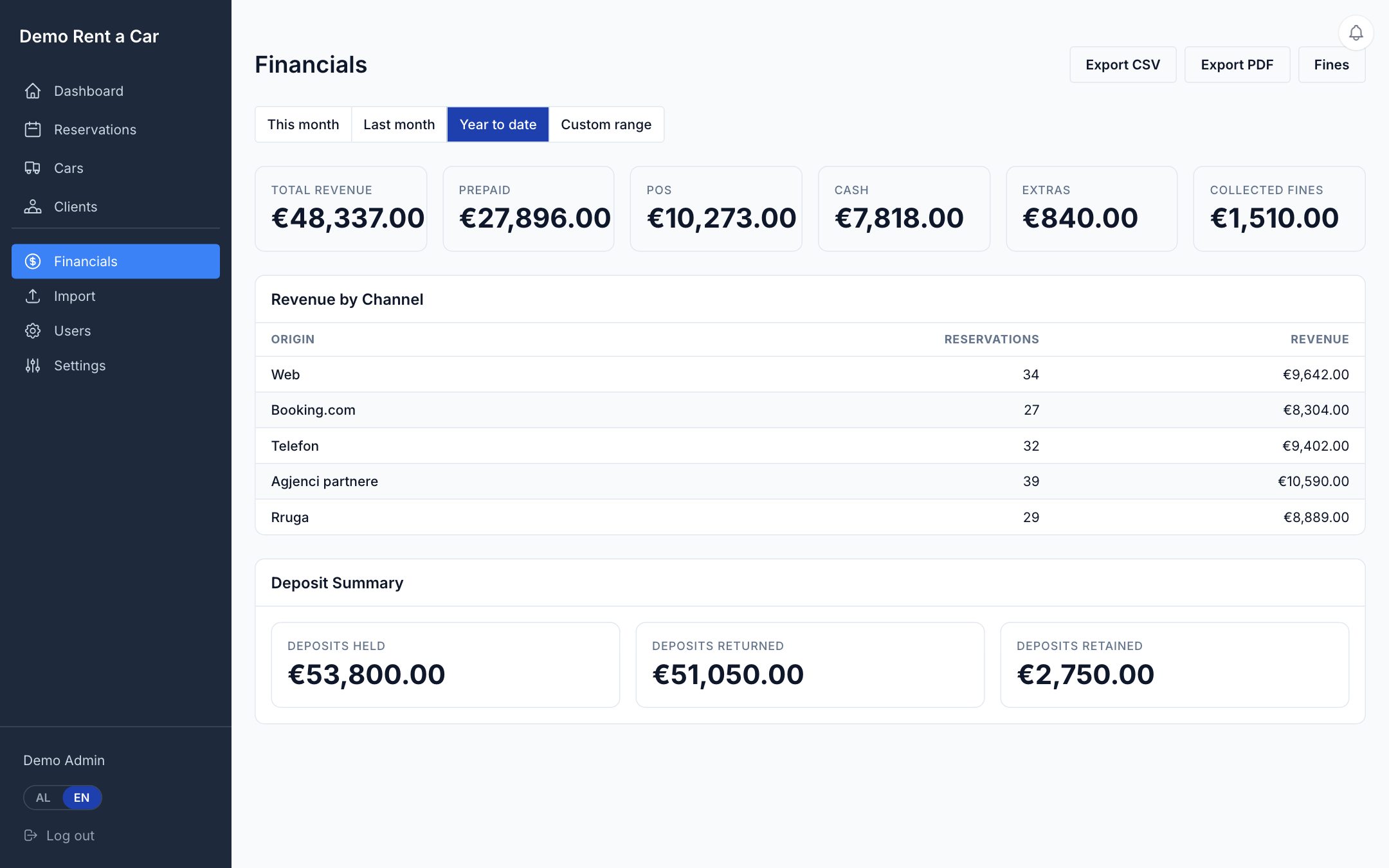This screenshot has height=868, width=1389.
Task: Click the Telefon origin cell
Action: tap(295, 446)
